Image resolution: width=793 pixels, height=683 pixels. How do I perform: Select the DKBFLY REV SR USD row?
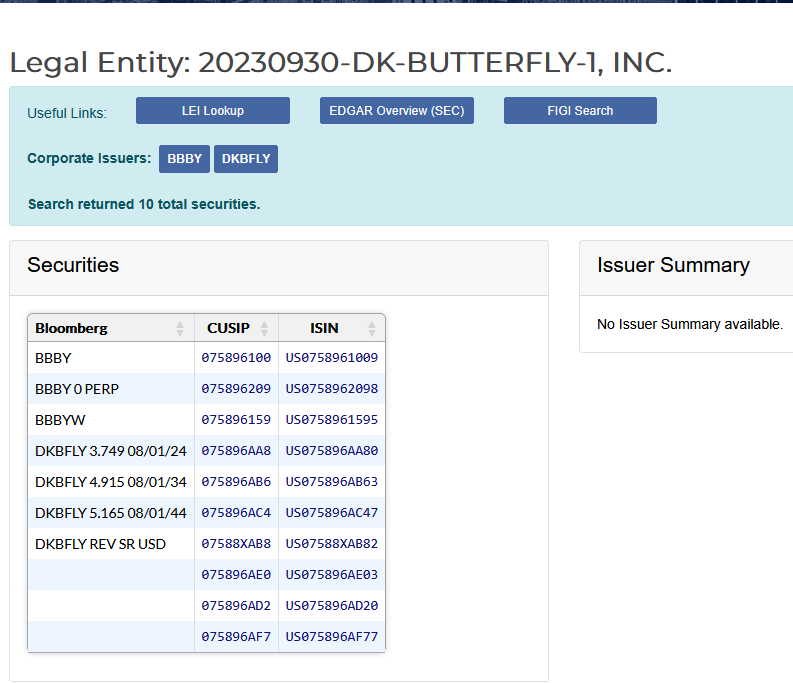[x=206, y=544]
